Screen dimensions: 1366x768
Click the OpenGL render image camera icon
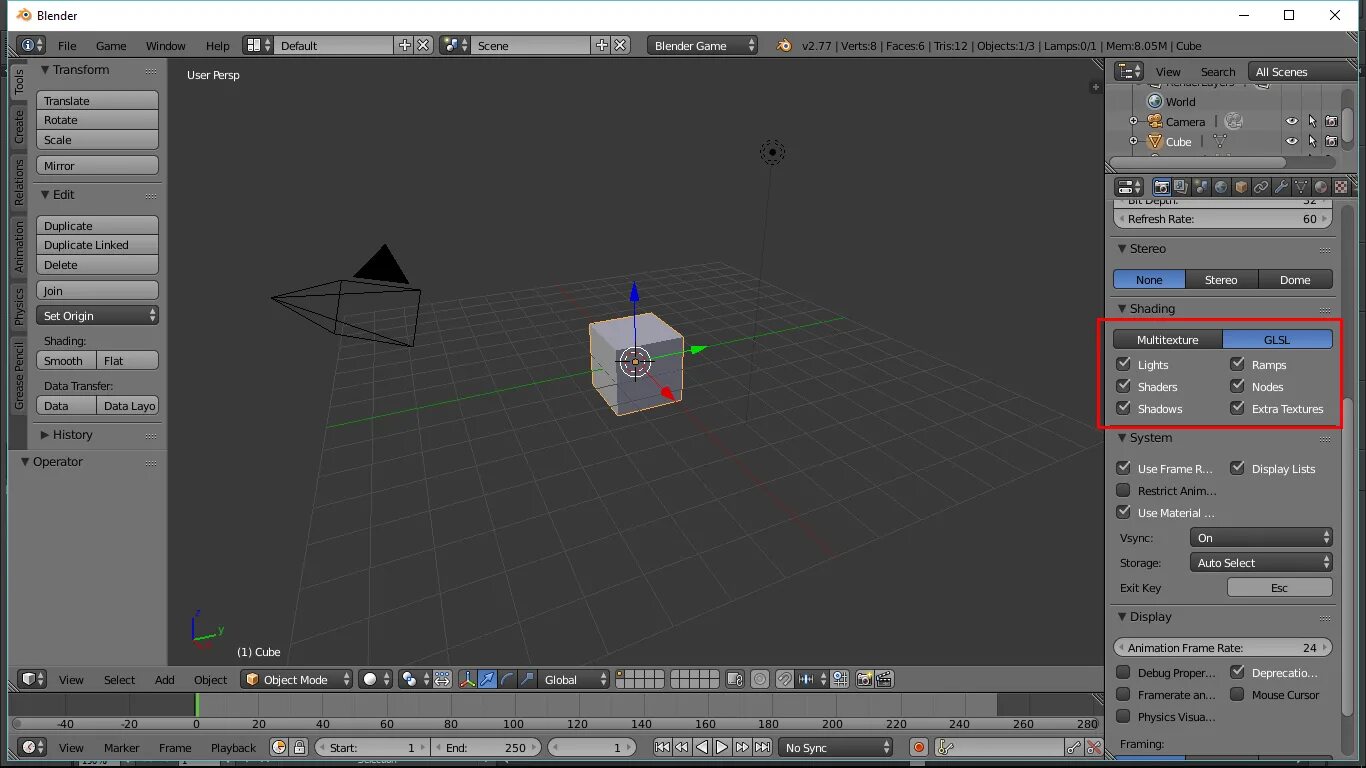(865, 679)
